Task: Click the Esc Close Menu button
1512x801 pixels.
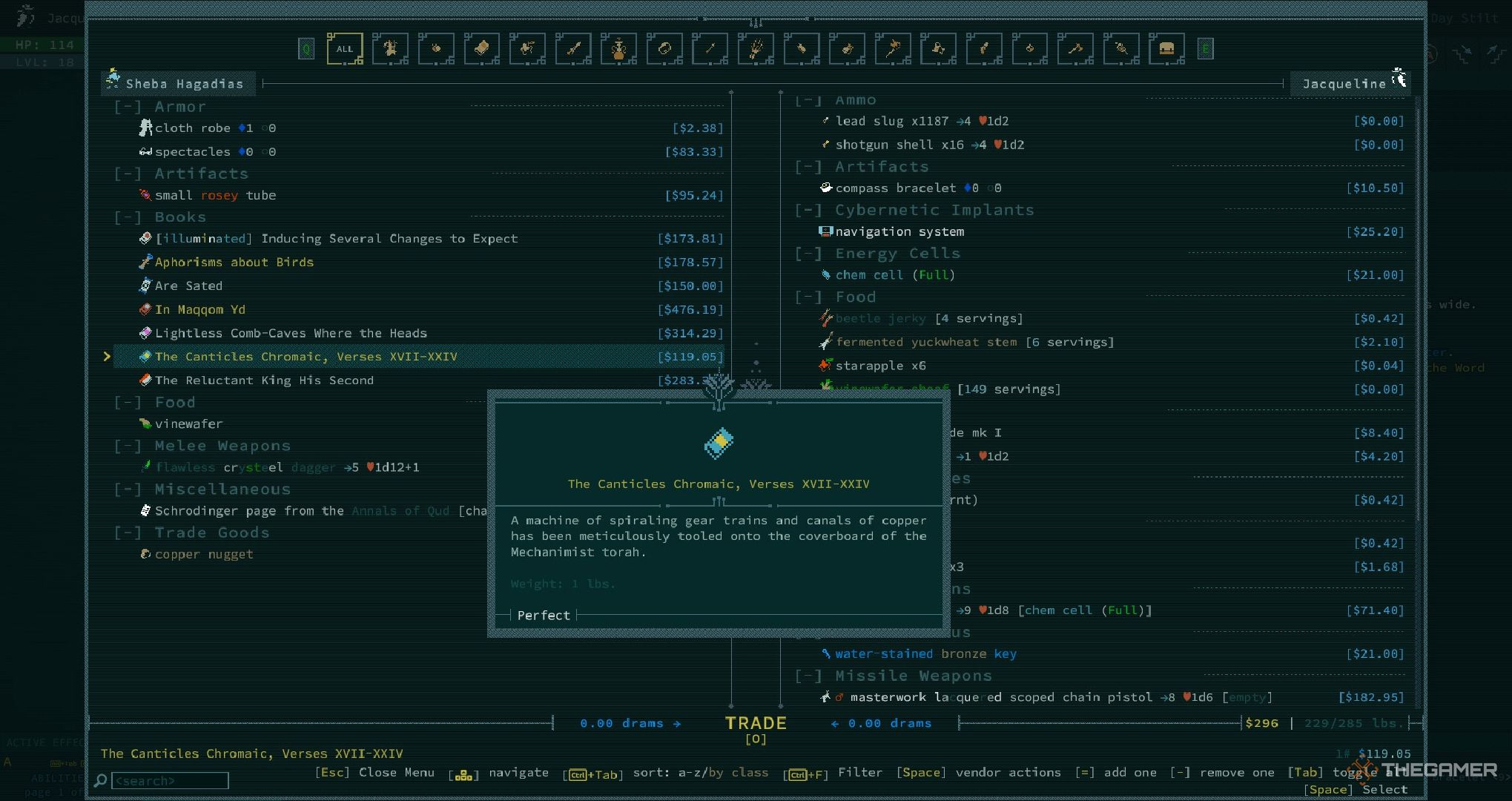Action: [374, 772]
